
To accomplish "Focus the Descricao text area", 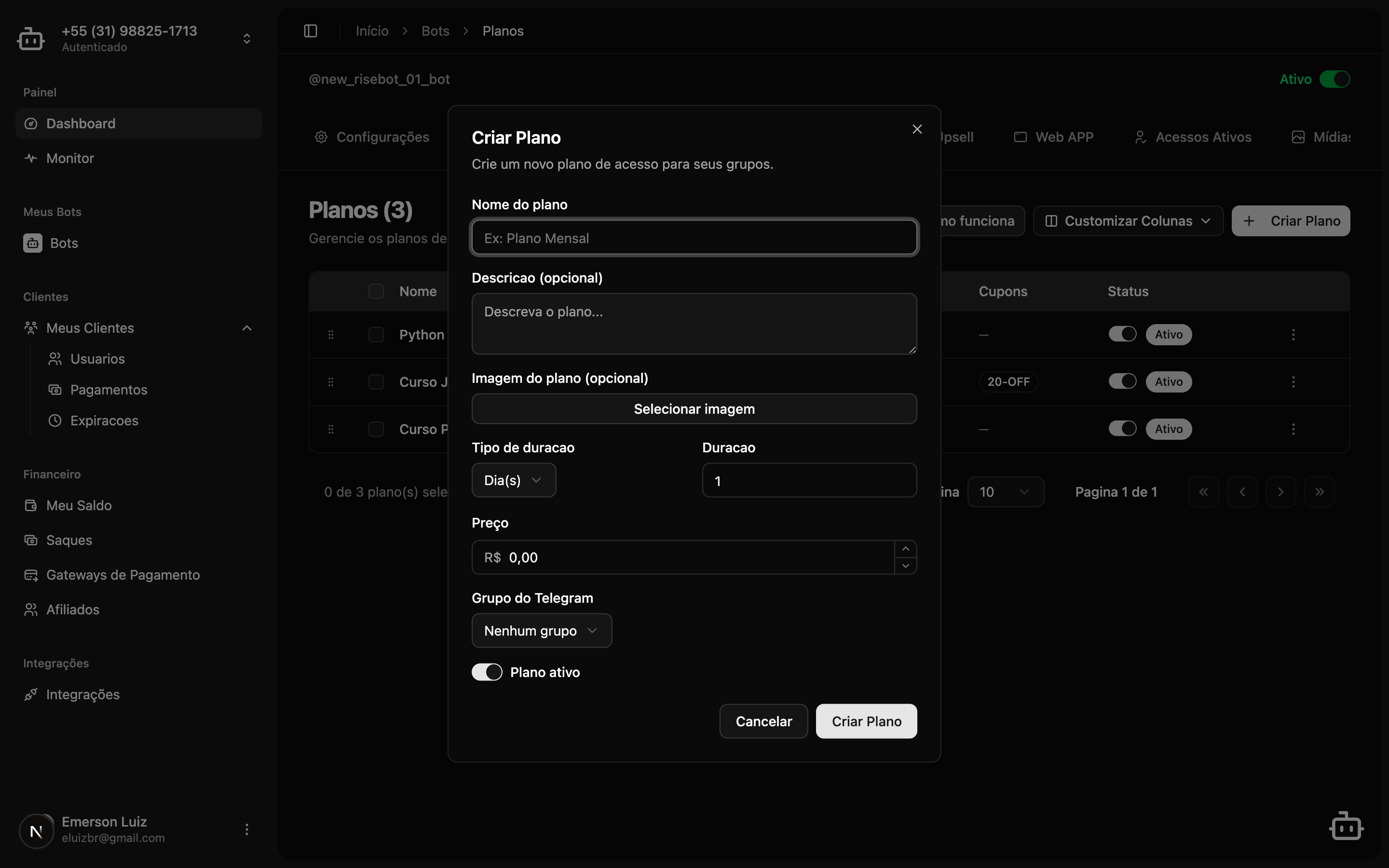I will click(x=694, y=324).
